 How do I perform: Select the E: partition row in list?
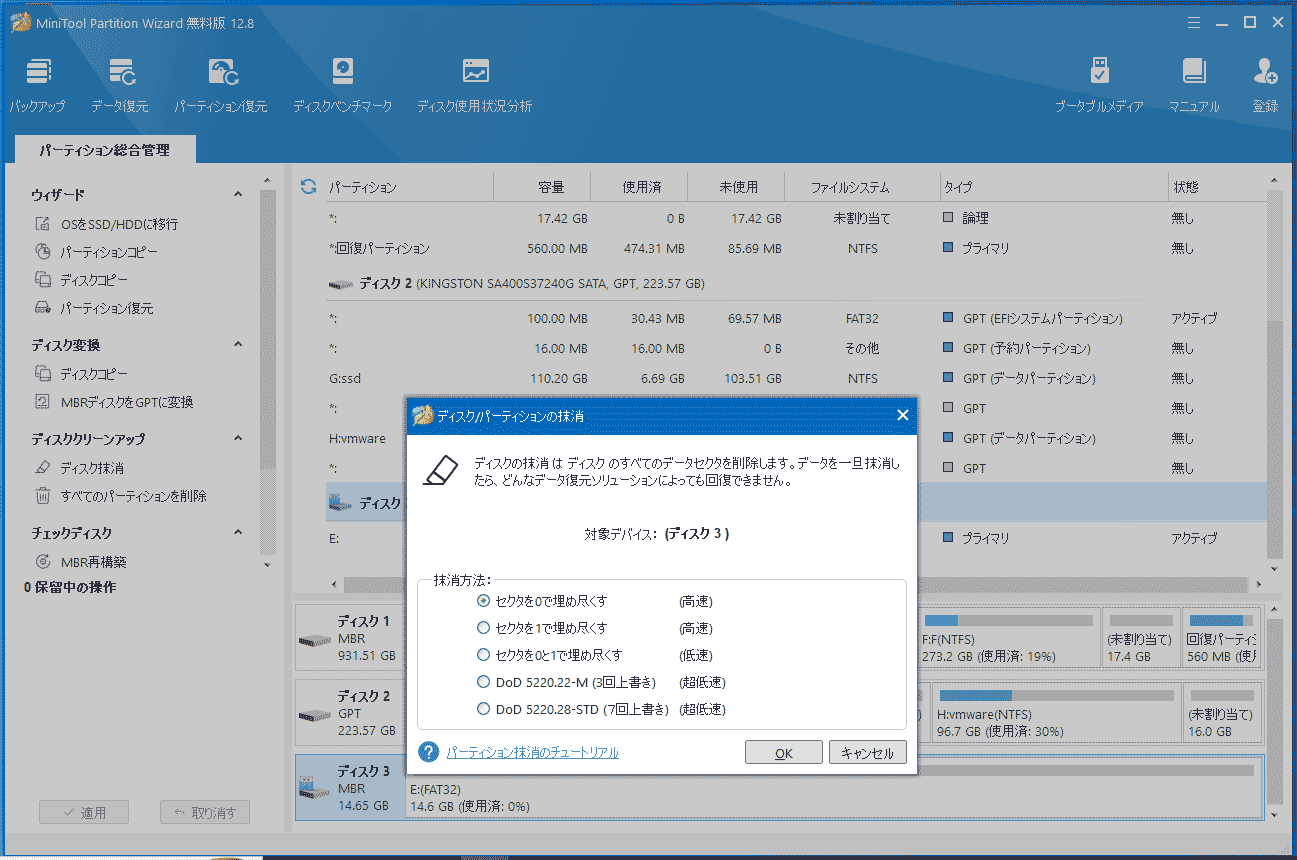click(795, 538)
